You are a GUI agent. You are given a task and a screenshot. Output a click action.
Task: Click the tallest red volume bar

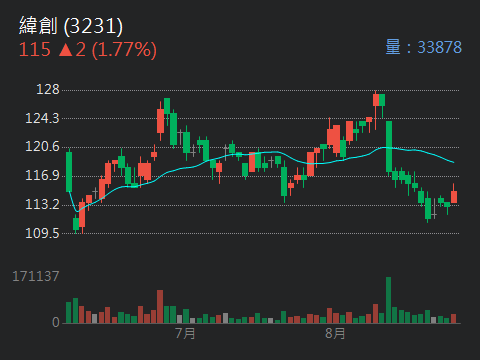pyautogui.click(x=160, y=307)
